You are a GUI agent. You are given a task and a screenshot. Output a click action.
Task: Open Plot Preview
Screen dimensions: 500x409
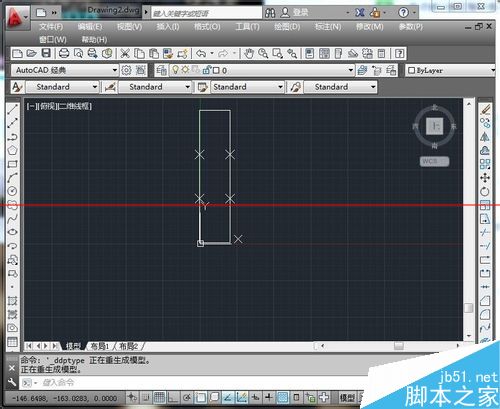tap(78, 53)
